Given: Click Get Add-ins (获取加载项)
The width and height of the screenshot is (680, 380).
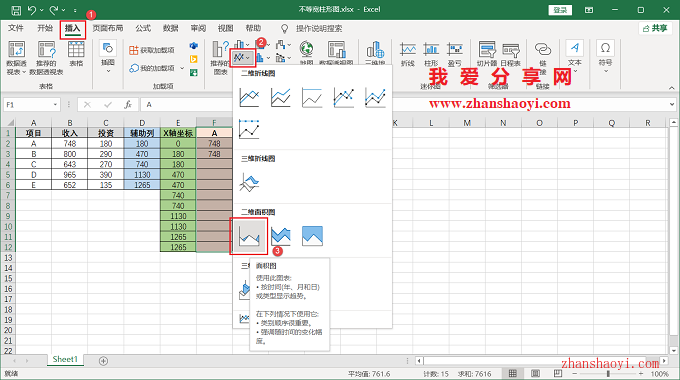Looking at the screenshot, I should 152,50.
